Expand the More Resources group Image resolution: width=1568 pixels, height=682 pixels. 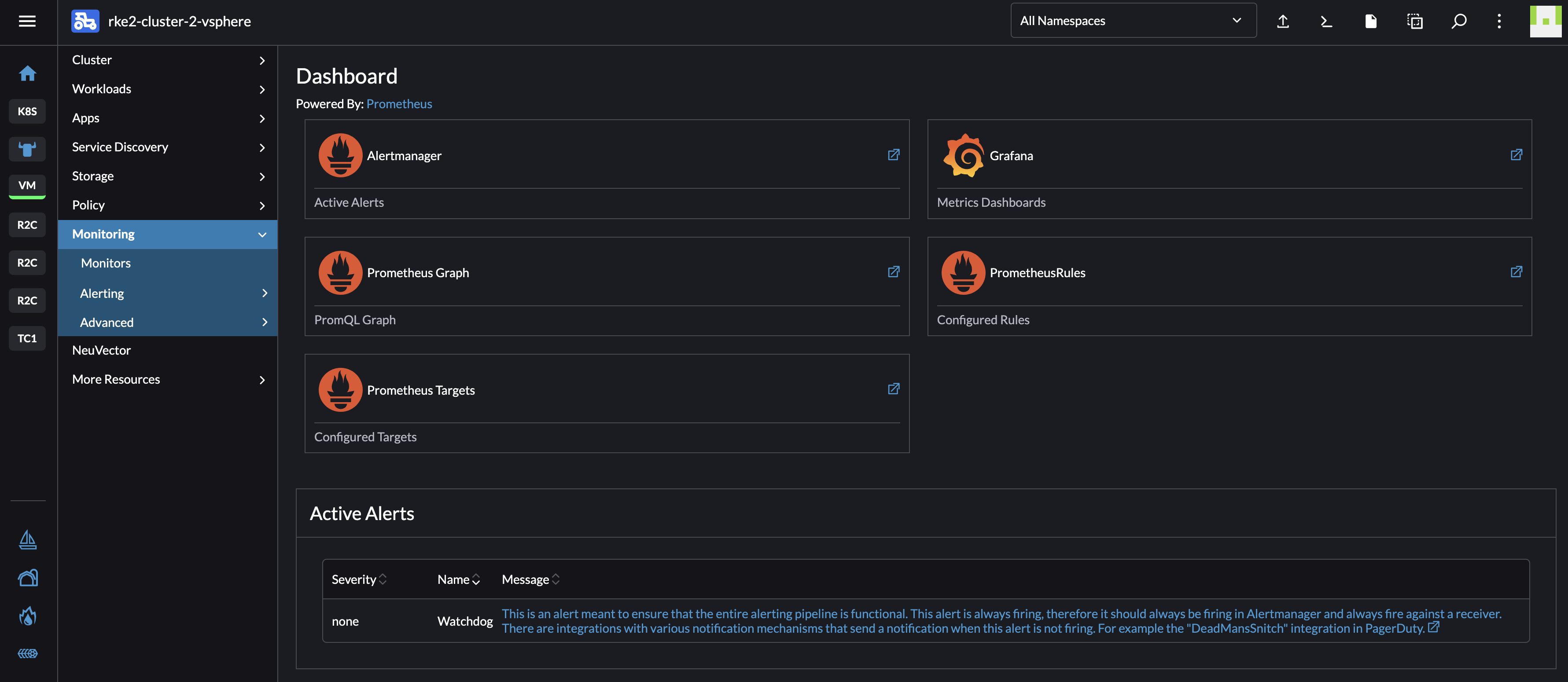point(167,380)
